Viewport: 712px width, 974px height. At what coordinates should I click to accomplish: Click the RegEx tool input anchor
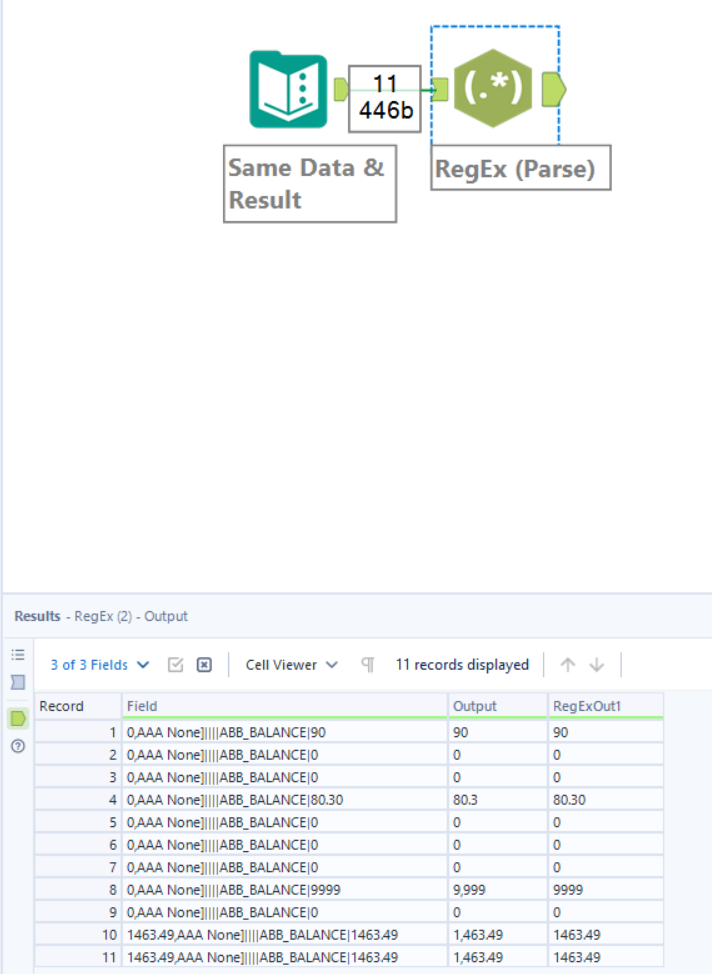click(x=438, y=91)
